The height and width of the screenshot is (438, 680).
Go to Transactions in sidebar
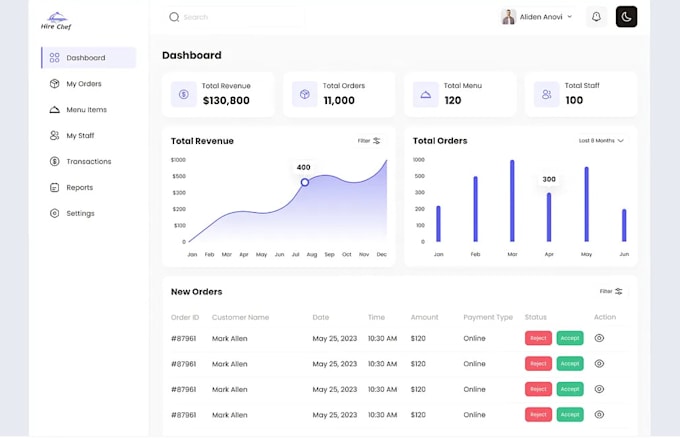point(88,161)
